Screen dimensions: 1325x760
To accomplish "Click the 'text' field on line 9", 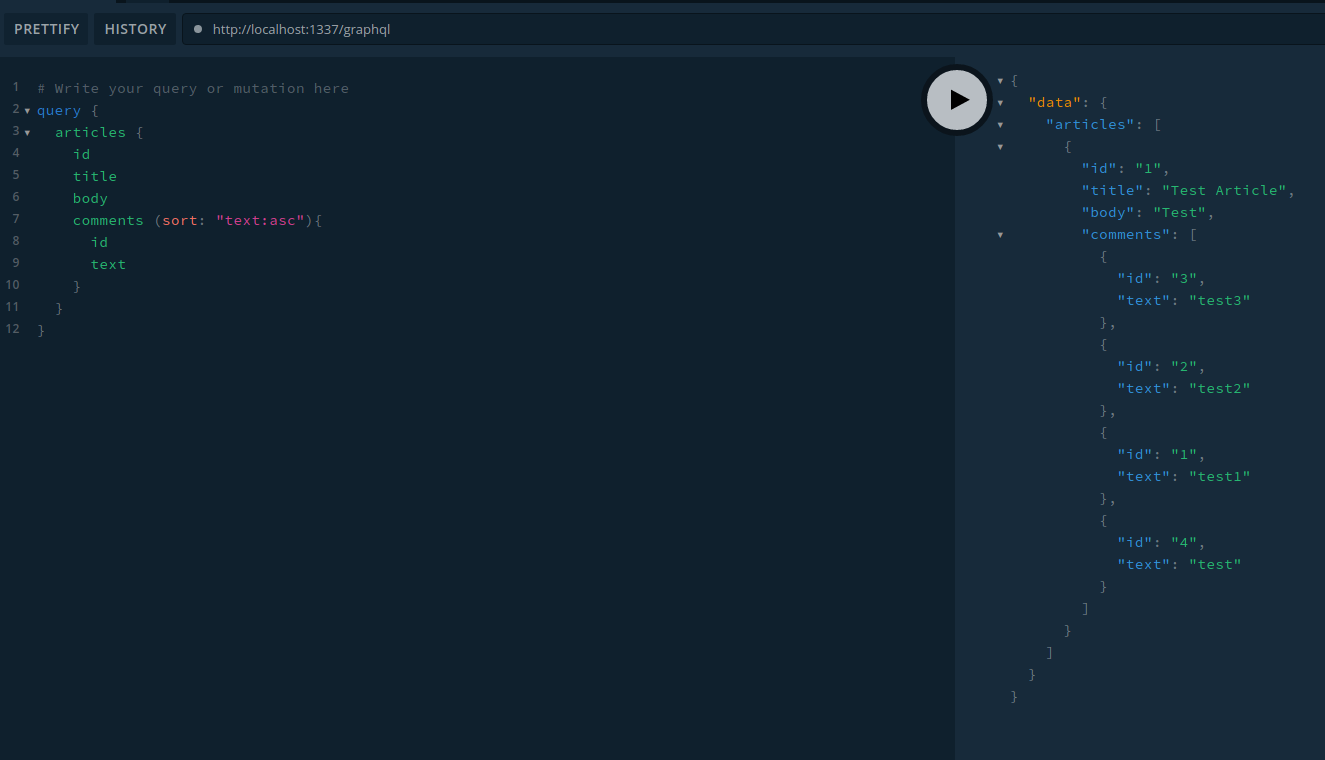I will tap(108, 264).
